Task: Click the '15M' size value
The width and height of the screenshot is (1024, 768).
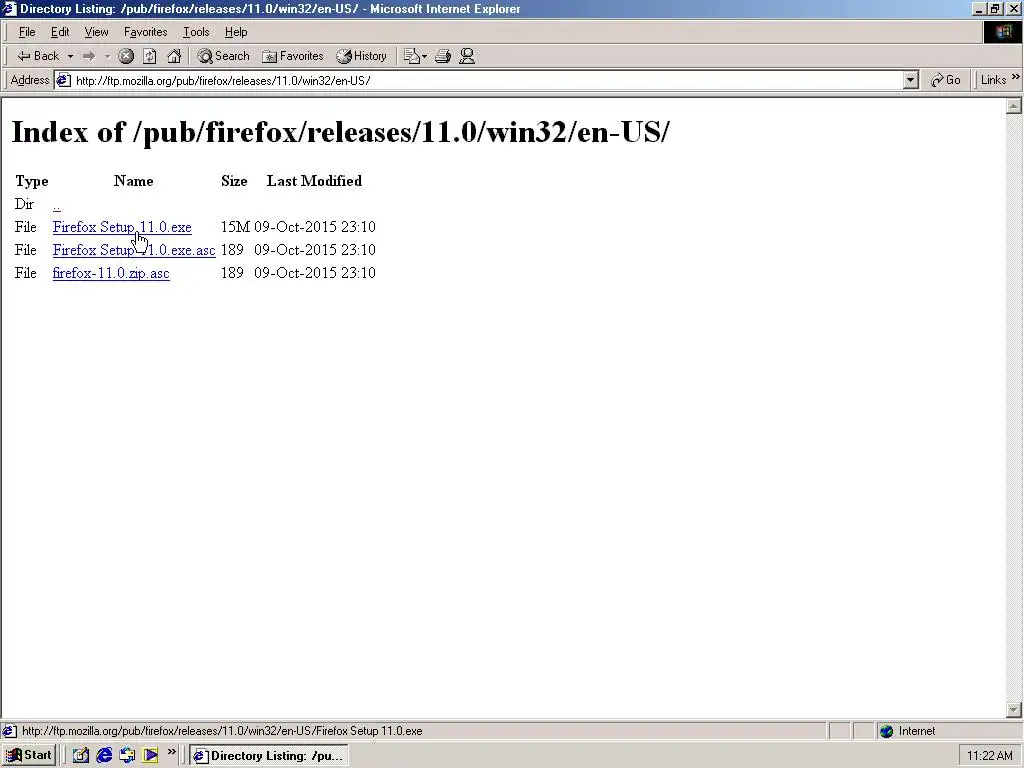Action: click(235, 227)
